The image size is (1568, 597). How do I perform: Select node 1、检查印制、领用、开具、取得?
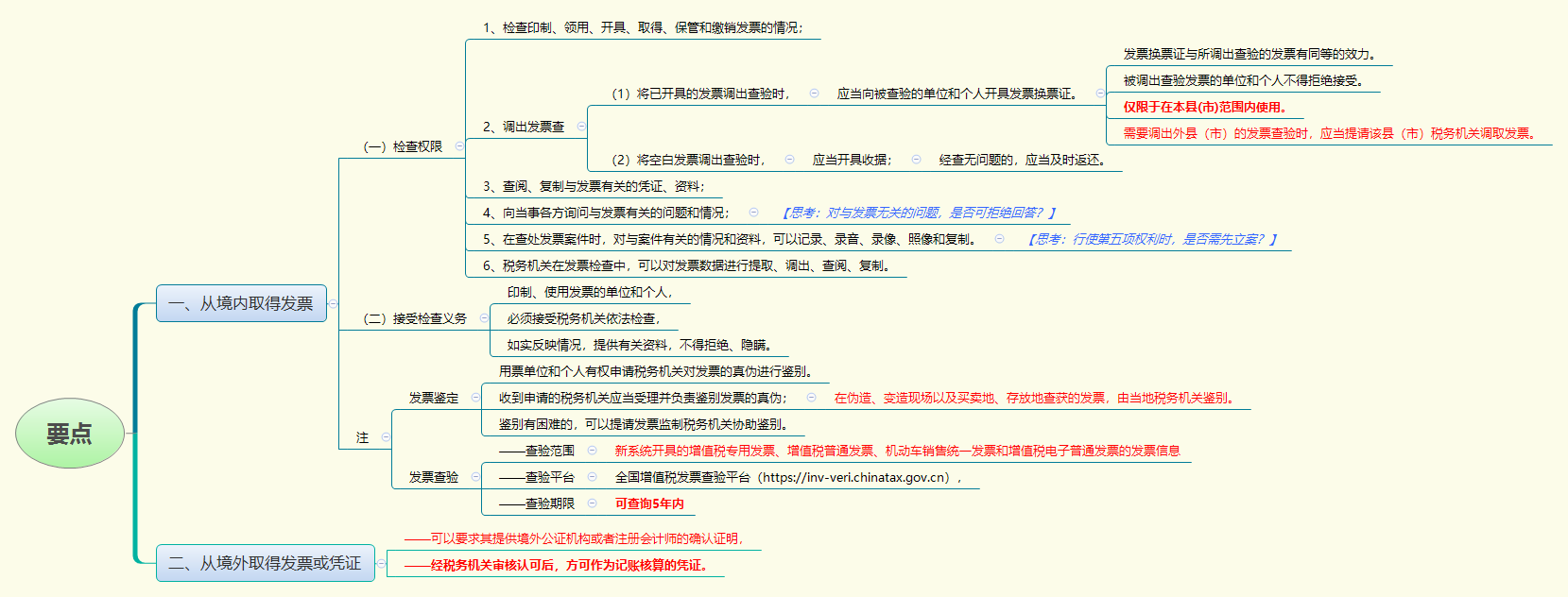pyautogui.click(x=643, y=27)
